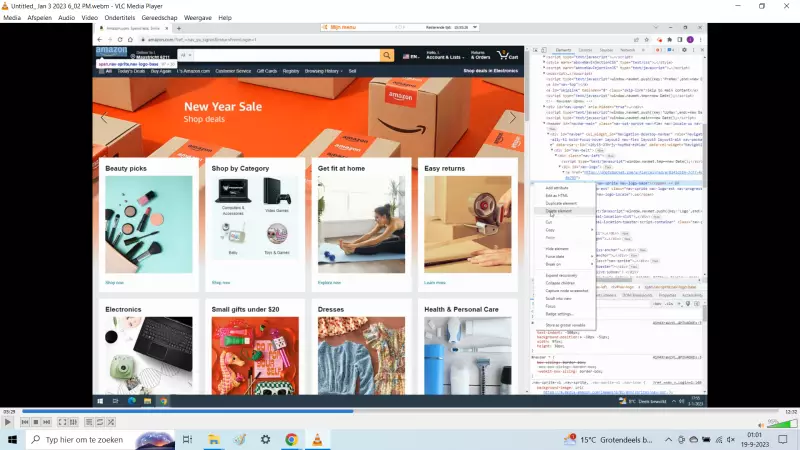Mute audio with the VLC speaker icon
800x450 pixels.
point(761,425)
